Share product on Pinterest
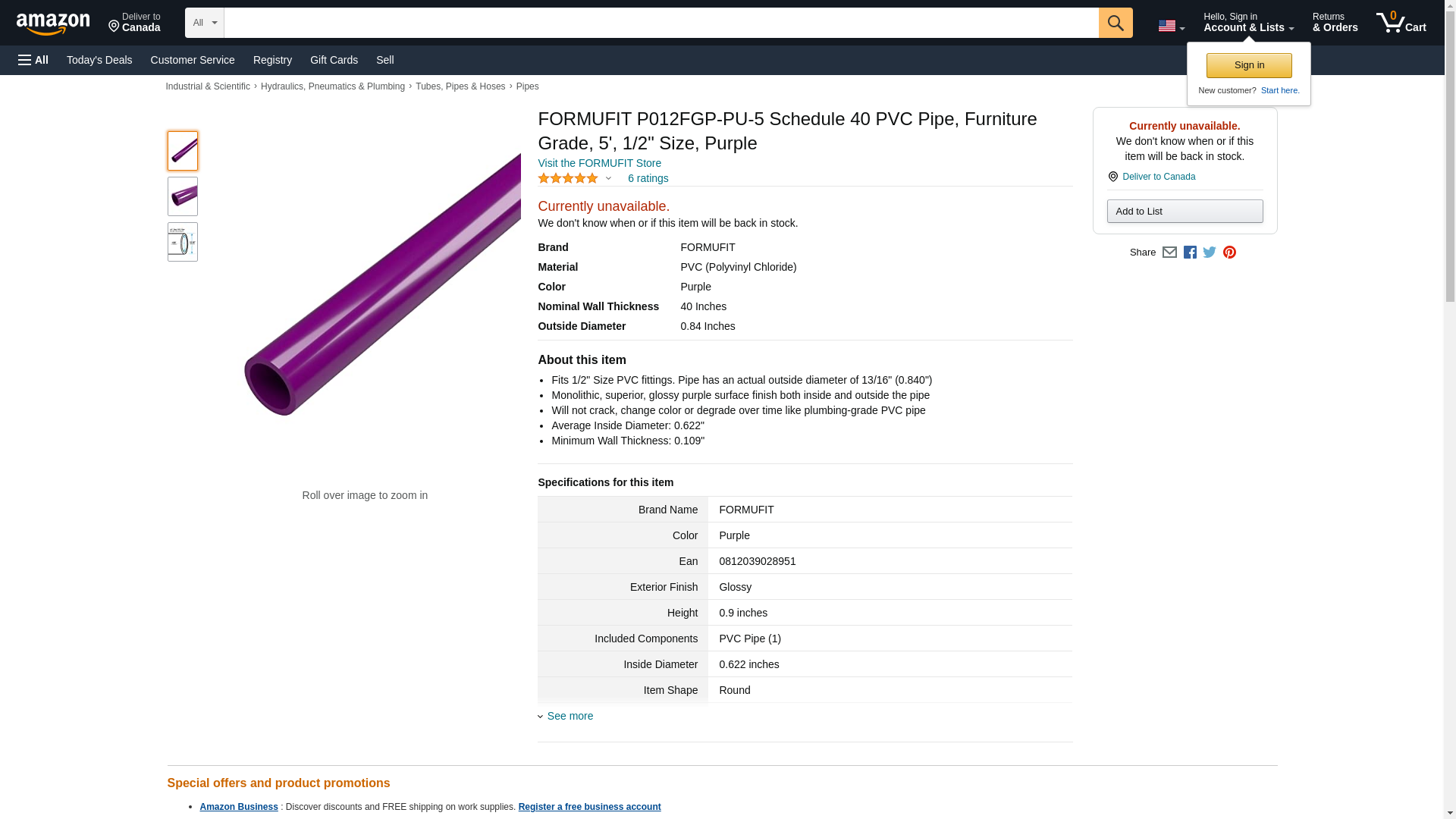Screen dimensions: 1456x819 [x=1229, y=253]
